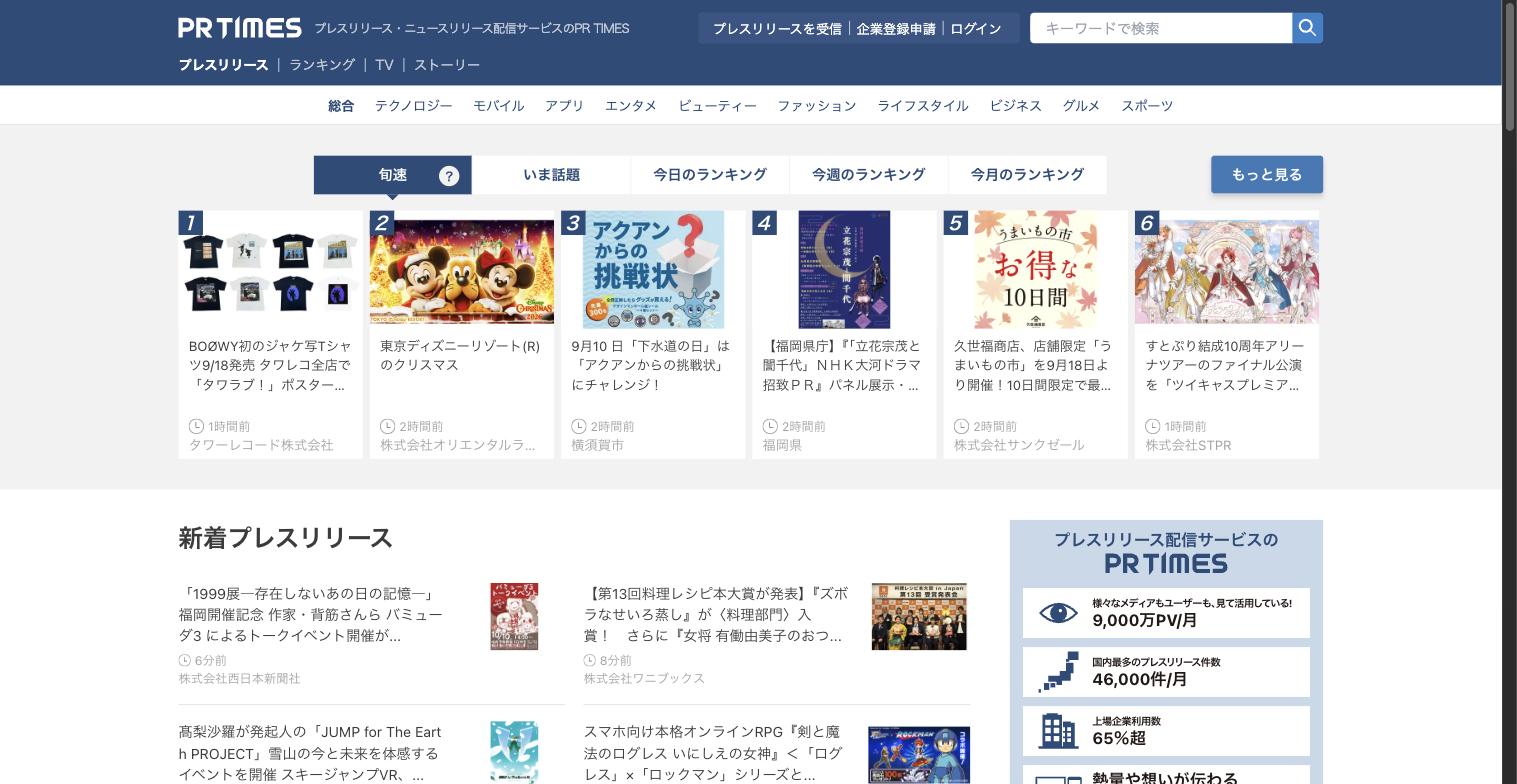Click the clock icon on the BOØWY card
This screenshot has width=1517, height=784.
(196, 426)
